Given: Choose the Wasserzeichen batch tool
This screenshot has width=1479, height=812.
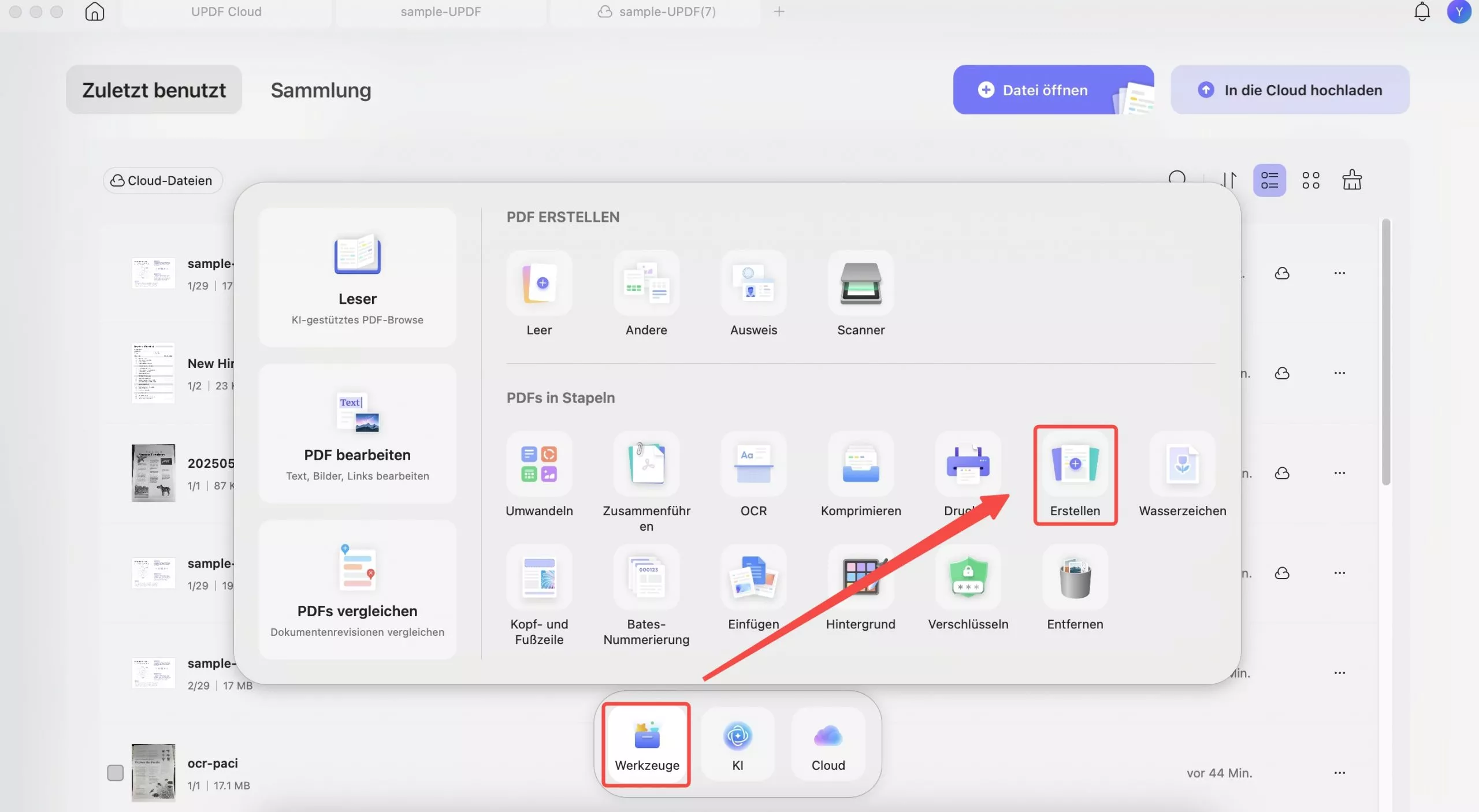Looking at the screenshot, I should click(1182, 465).
